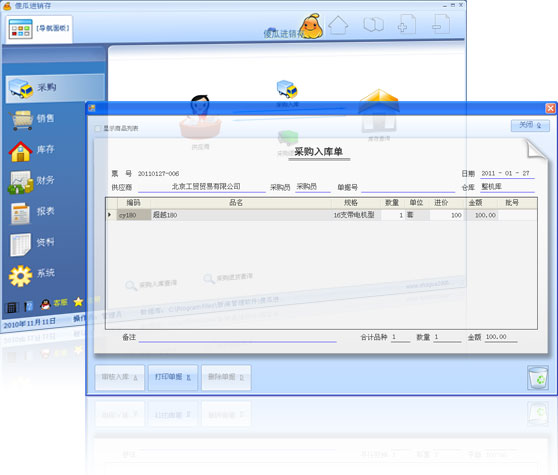Click the 打印单据 print button

173,378
